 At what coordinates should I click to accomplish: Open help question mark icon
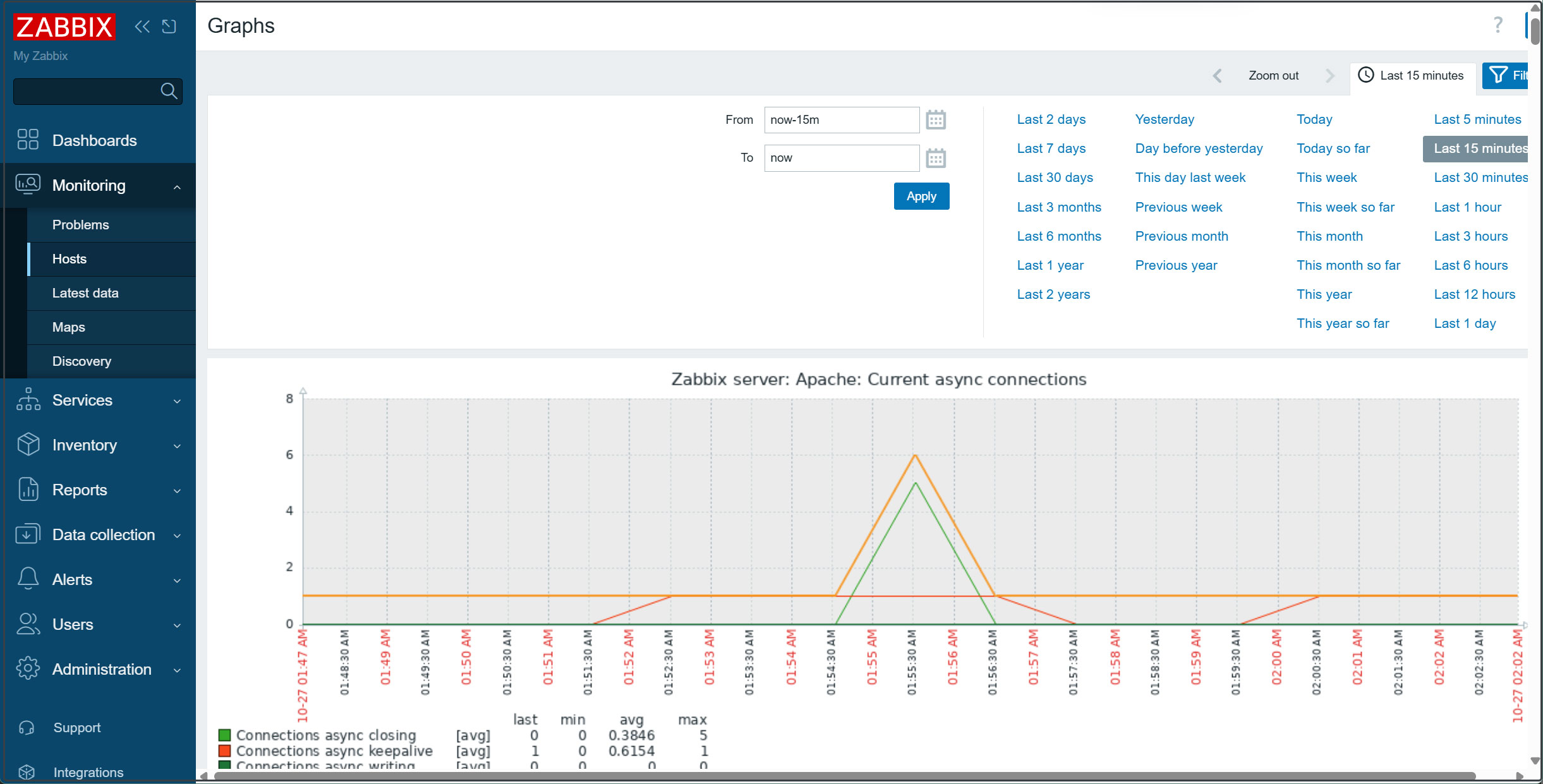click(1498, 25)
